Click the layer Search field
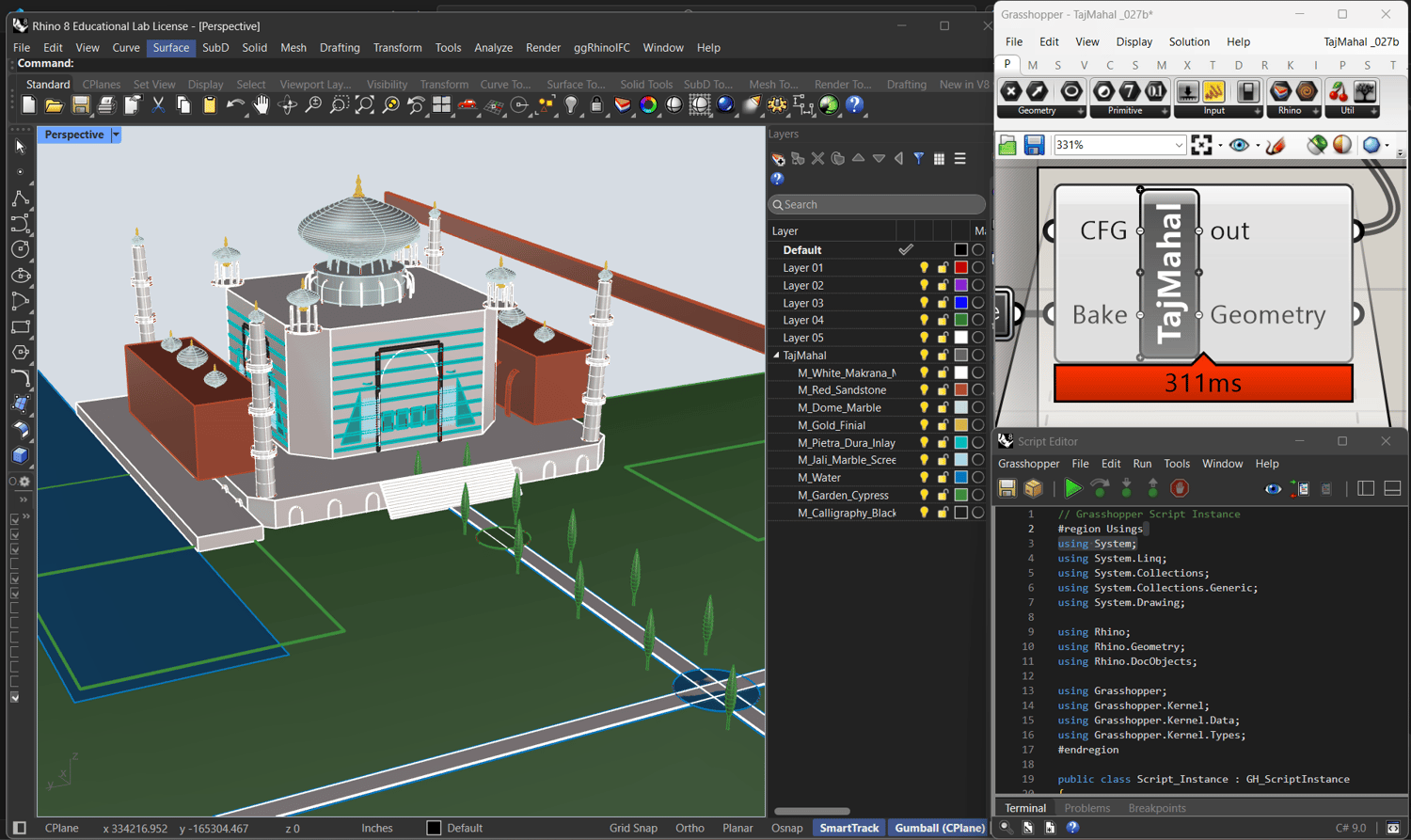Screen dimensions: 1411x840 (877, 204)
